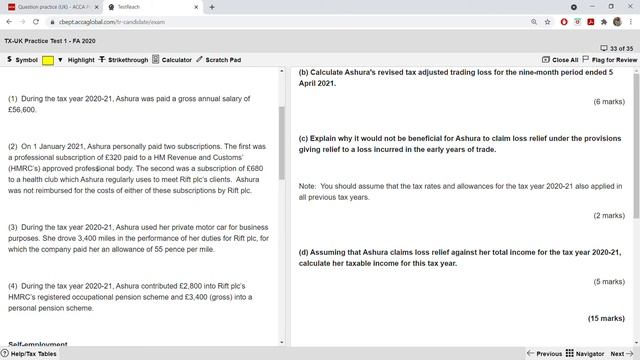The width and height of the screenshot is (640, 360).
Task: Open a new browser tab
Action: (212, 7)
